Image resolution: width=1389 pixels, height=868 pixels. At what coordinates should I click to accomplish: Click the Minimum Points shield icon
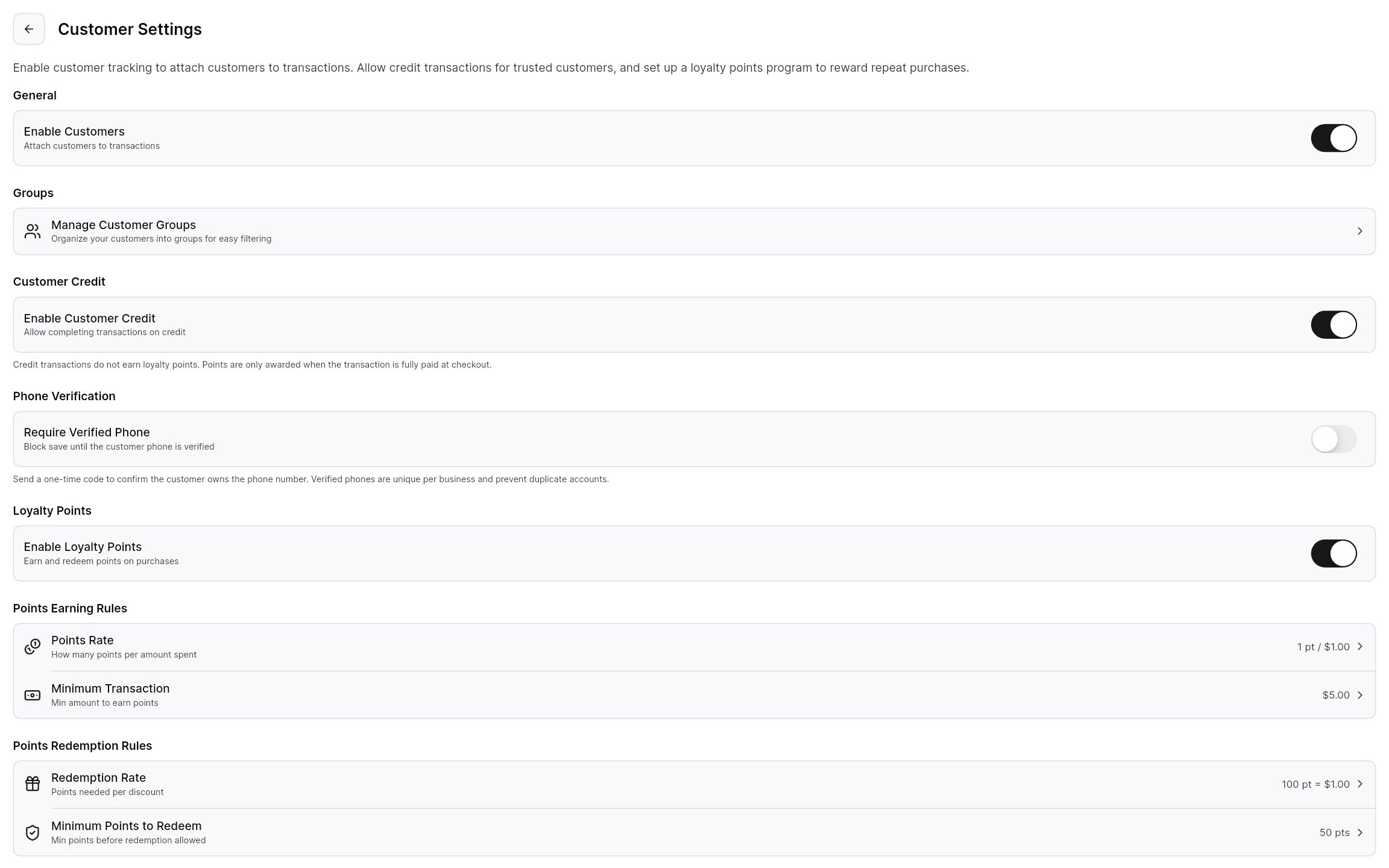[33, 832]
